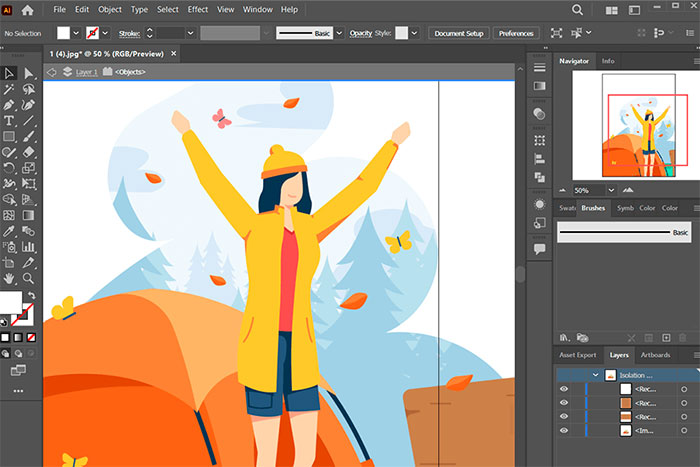Image resolution: width=700 pixels, height=467 pixels.
Task: Toggle visibility of the bottom Image layer
Action: (563, 430)
